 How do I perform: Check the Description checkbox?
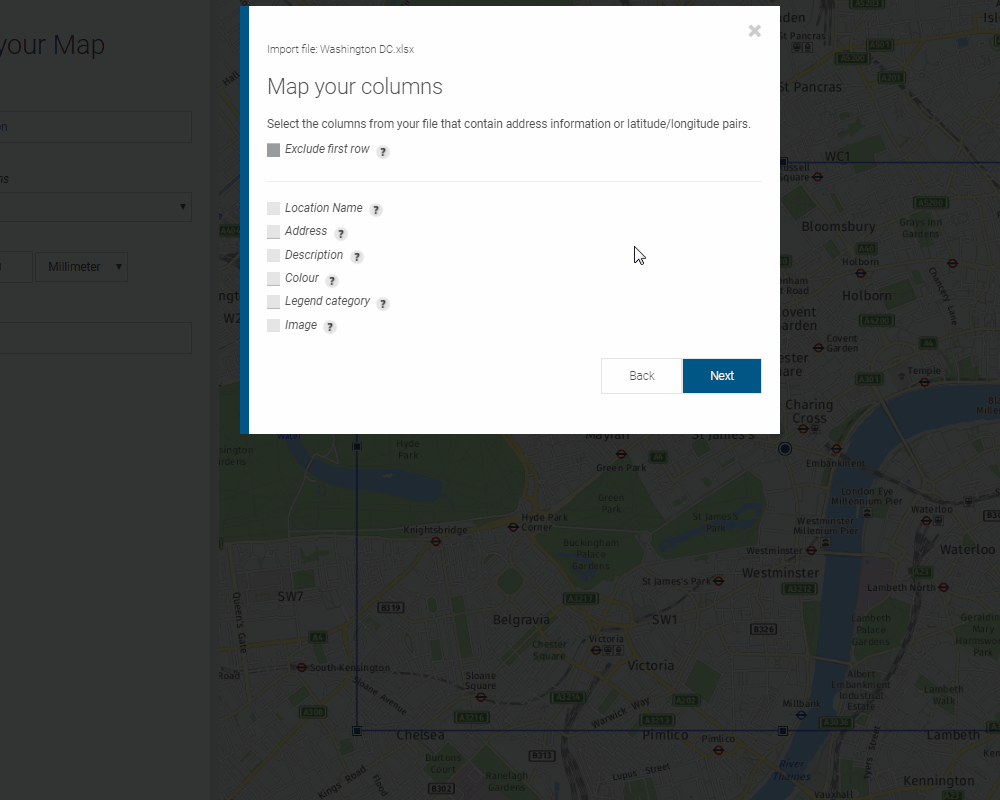click(274, 255)
